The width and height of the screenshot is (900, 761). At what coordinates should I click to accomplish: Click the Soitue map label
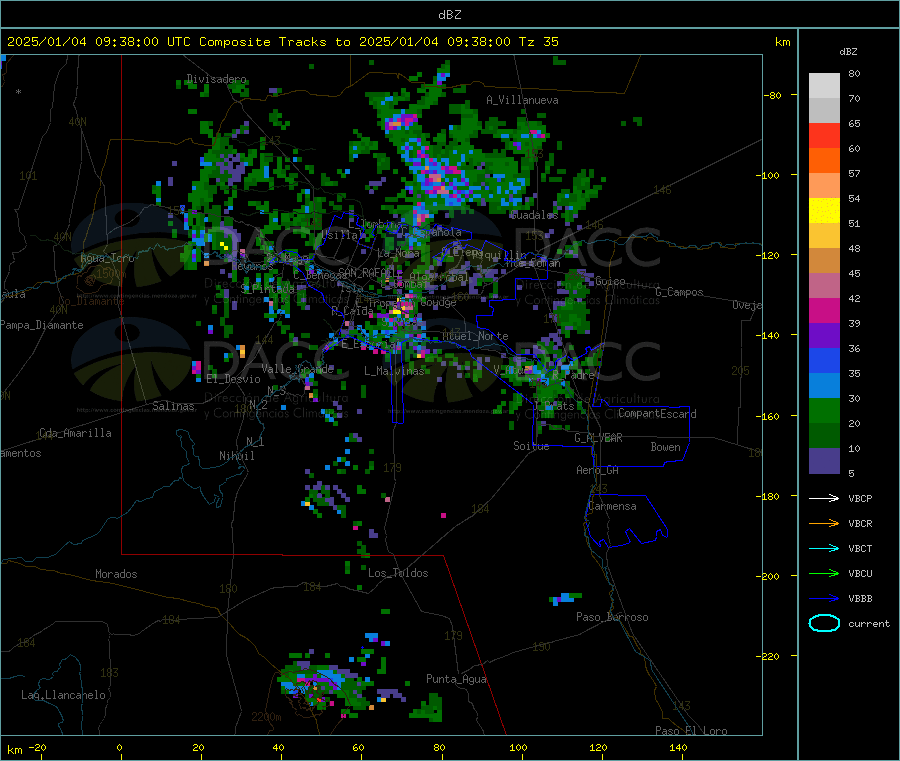click(x=531, y=446)
